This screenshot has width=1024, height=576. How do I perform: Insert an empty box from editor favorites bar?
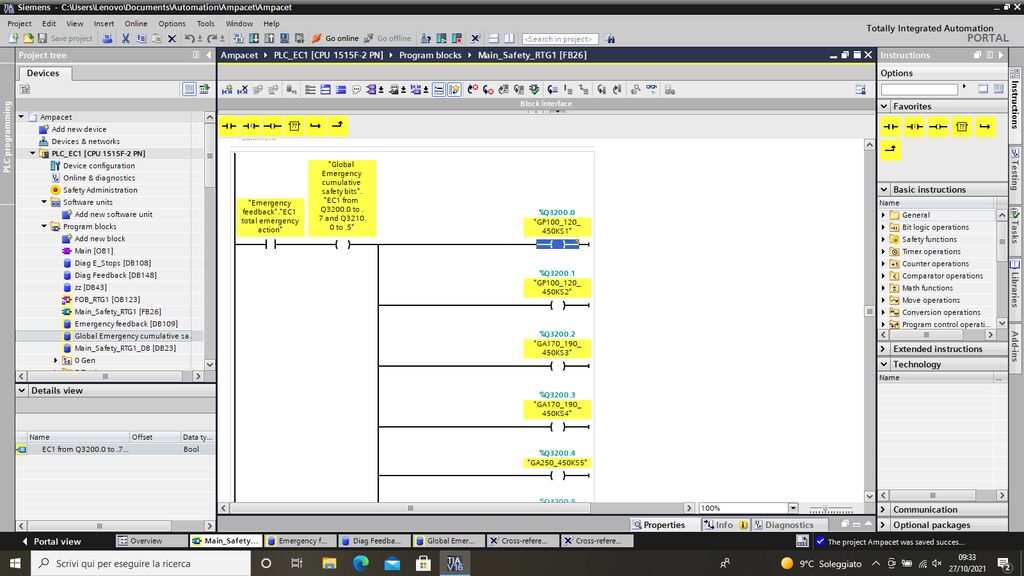(294, 126)
